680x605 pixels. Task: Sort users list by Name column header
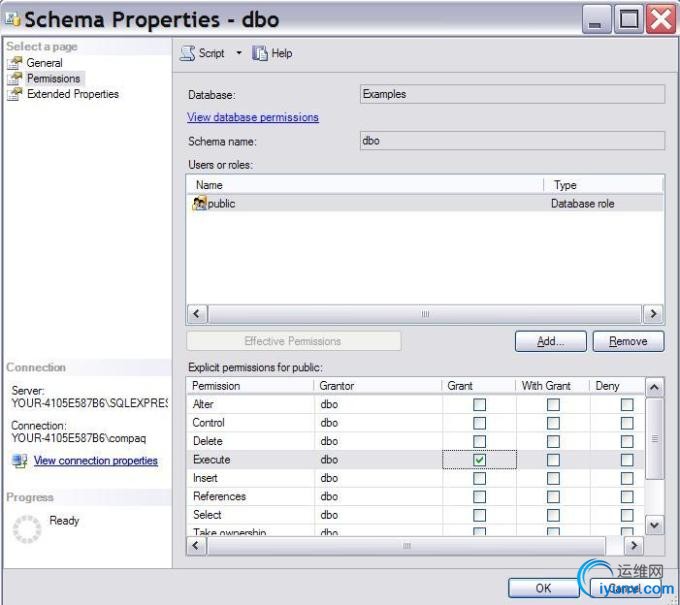coord(365,185)
